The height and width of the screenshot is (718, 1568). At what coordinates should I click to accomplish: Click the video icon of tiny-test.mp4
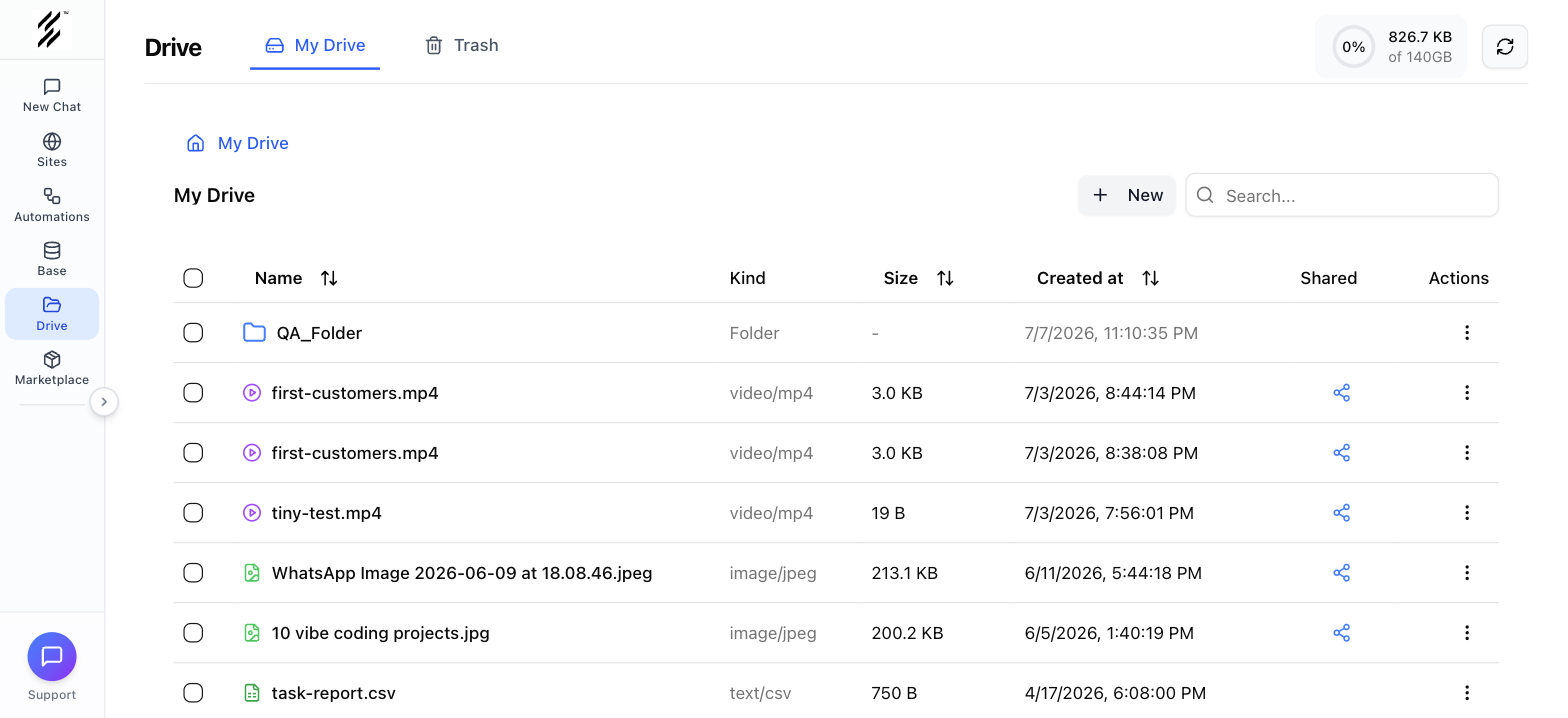(252, 513)
